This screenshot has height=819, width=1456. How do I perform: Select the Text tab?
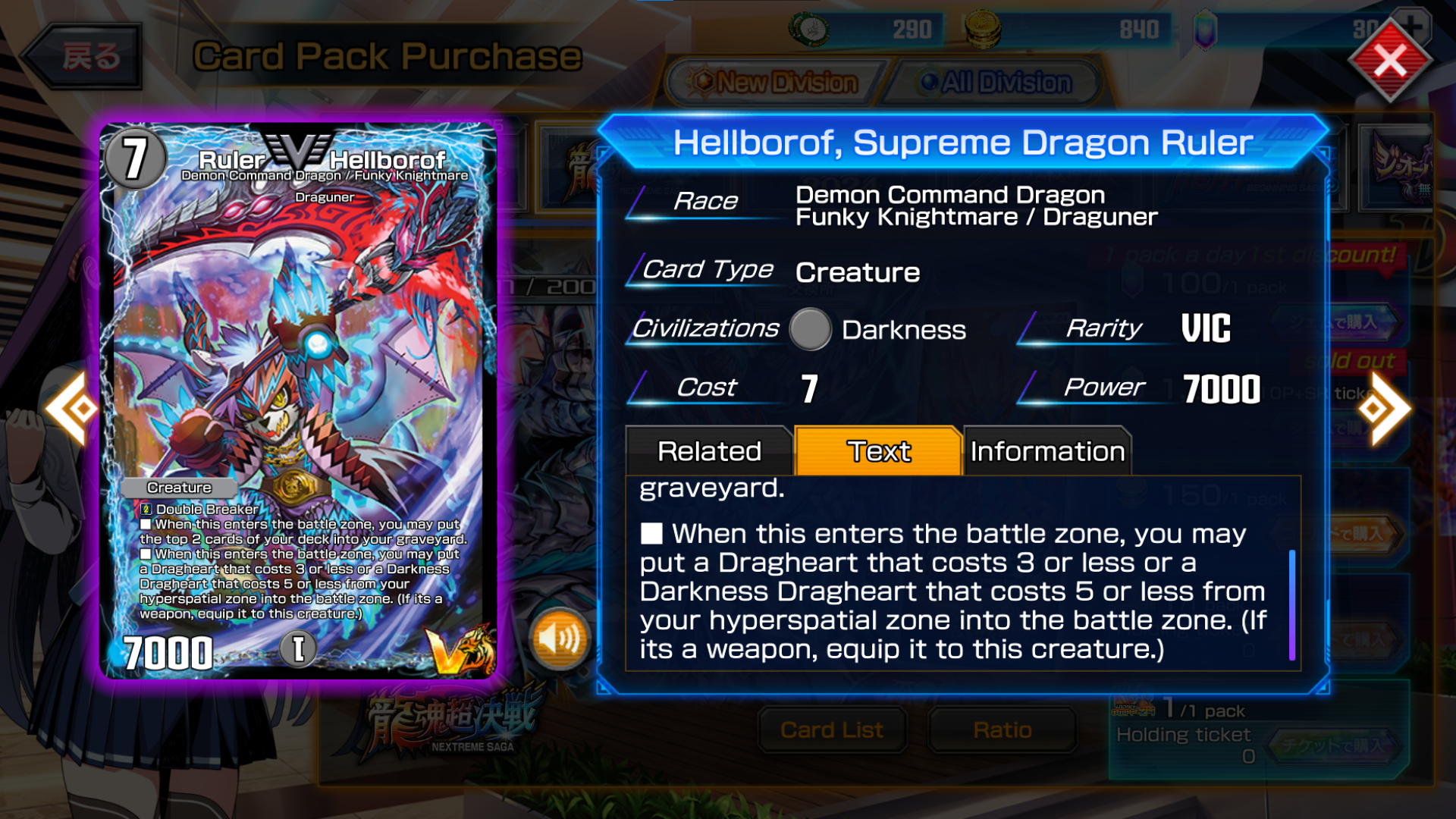tap(878, 451)
